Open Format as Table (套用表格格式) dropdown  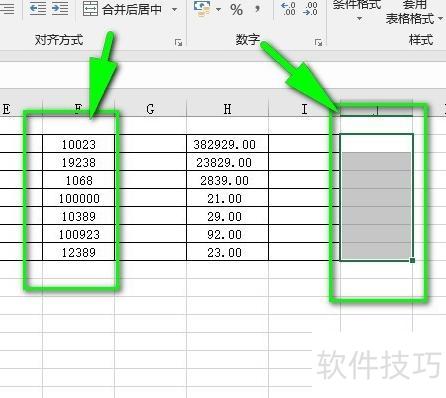414,13
